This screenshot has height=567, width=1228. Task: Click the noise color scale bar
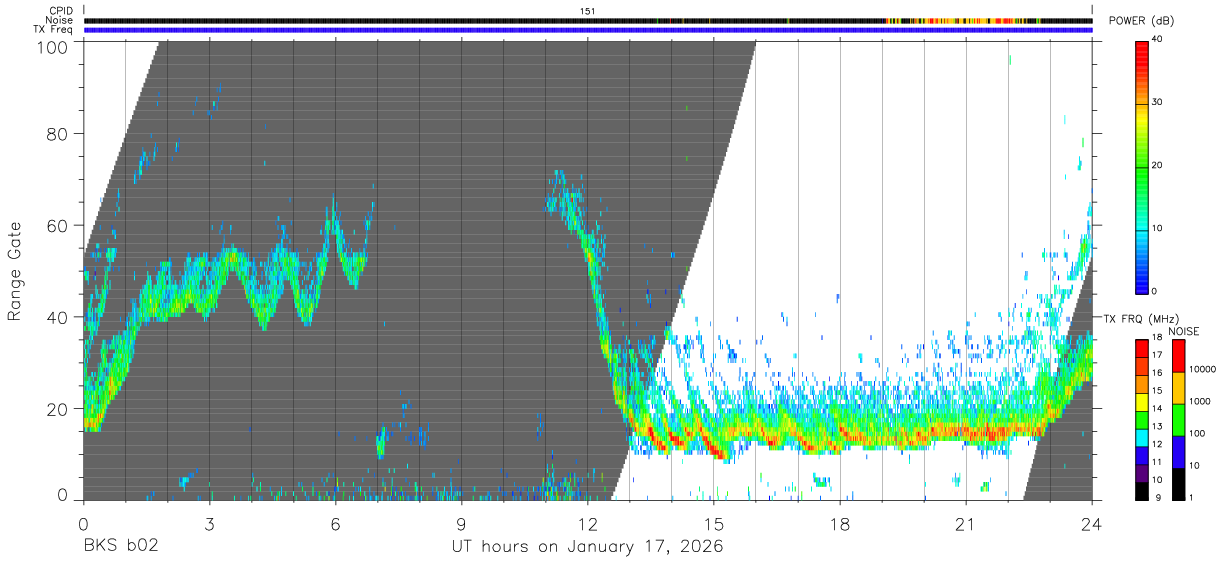tap(1179, 419)
